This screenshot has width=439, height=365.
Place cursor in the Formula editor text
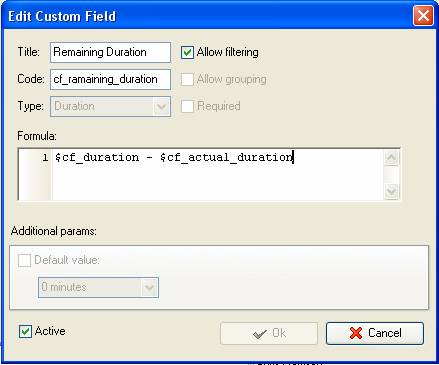coord(218,174)
